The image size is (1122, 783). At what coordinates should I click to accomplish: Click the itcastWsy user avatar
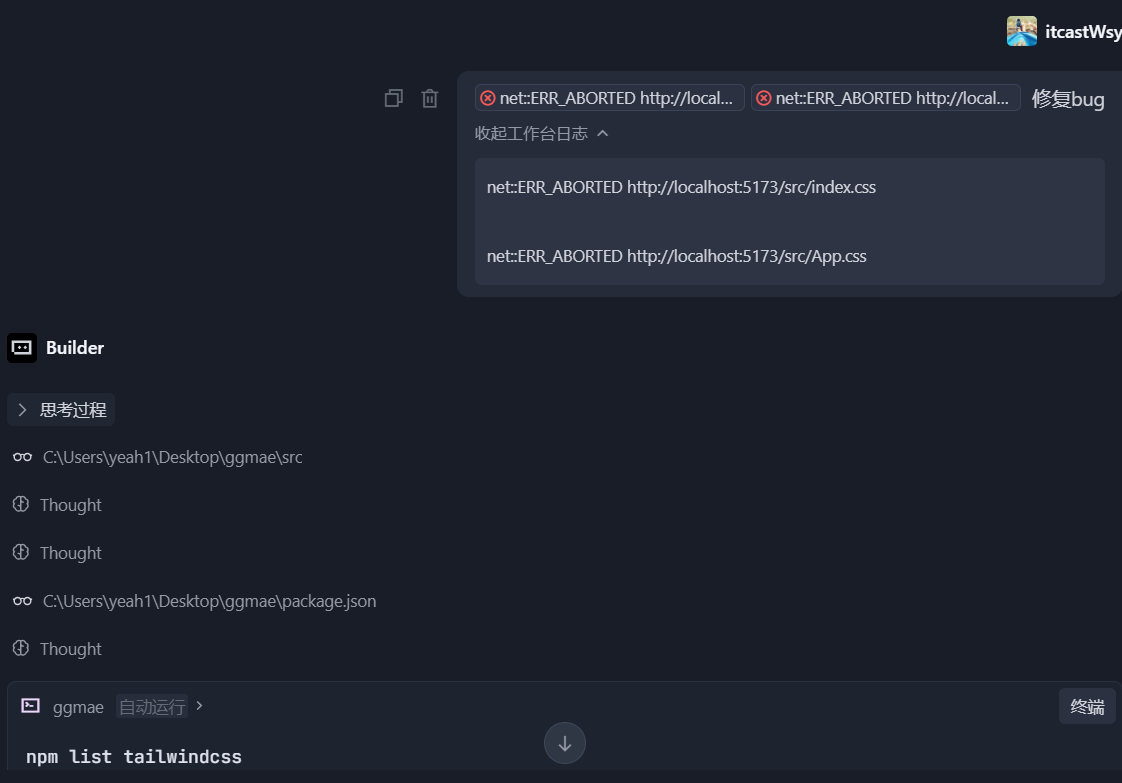(1021, 31)
